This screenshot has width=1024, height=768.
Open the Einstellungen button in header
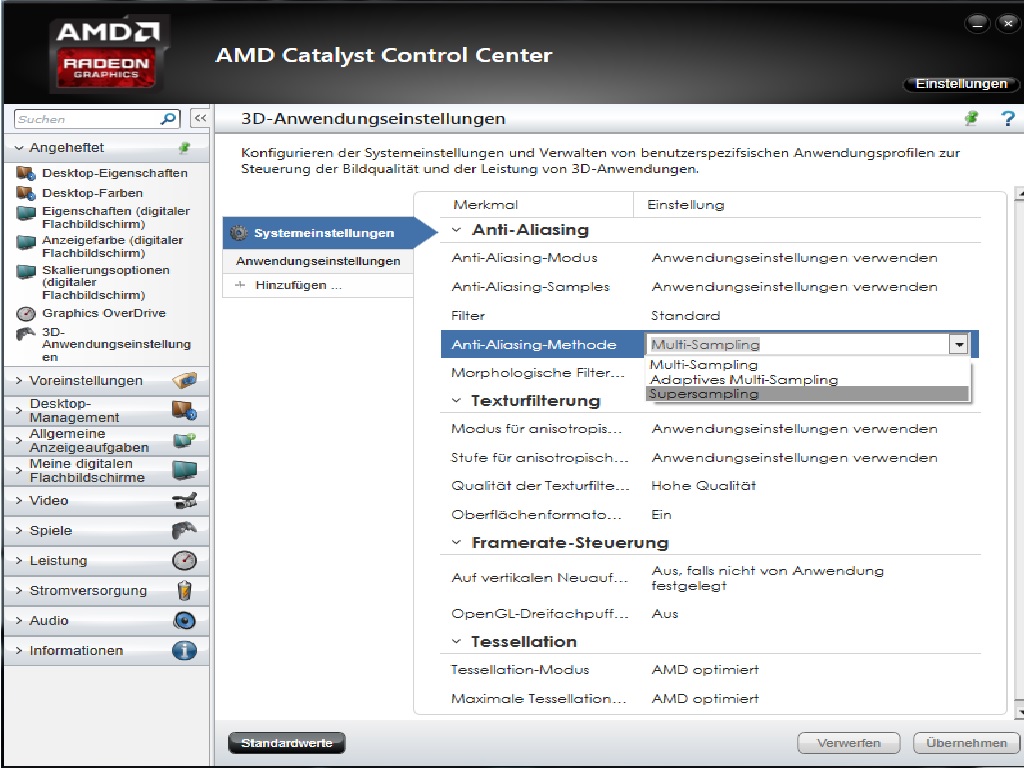pos(961,84)
